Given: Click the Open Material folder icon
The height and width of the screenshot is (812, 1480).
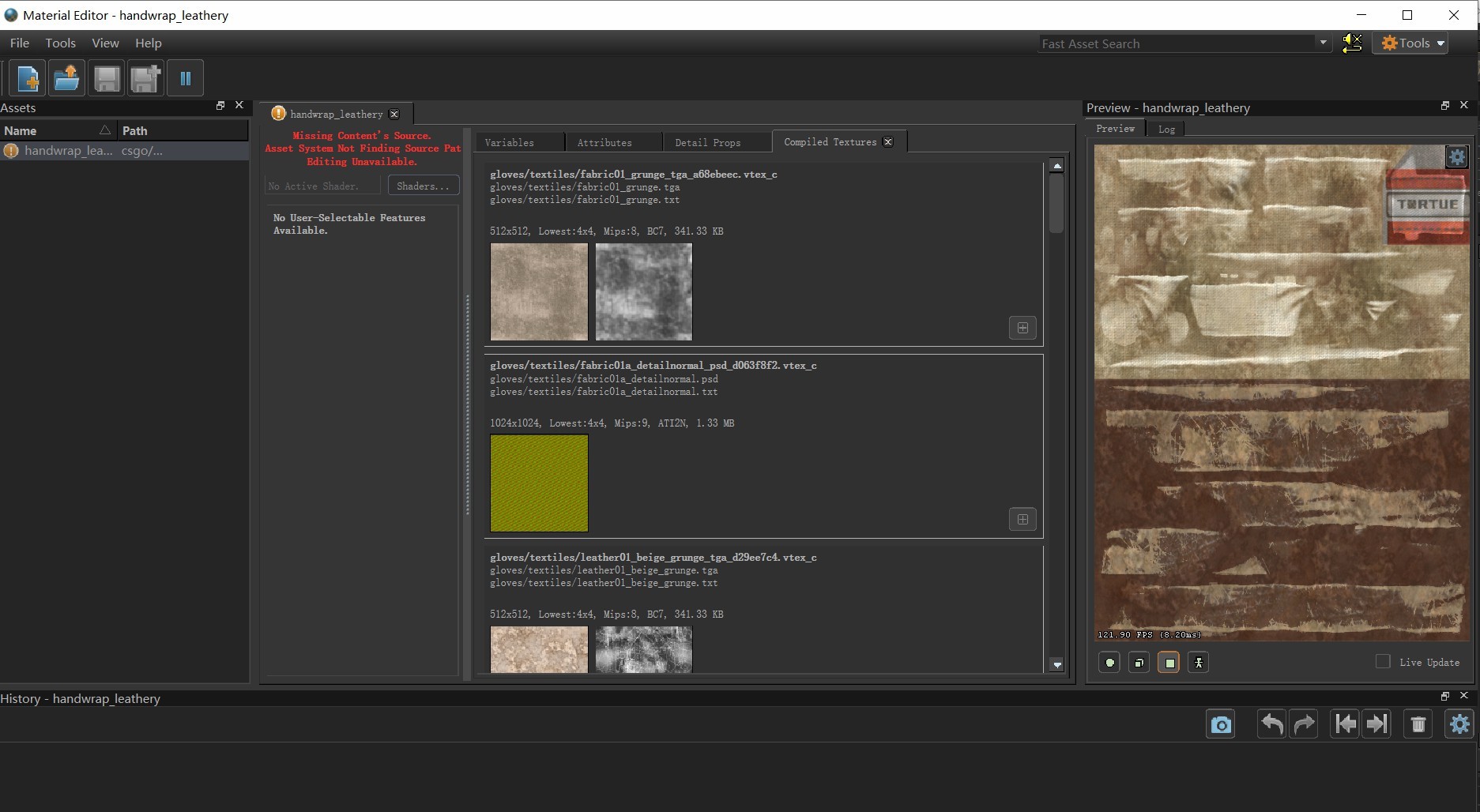Looking at the screenshot, I should click(67, 78).
